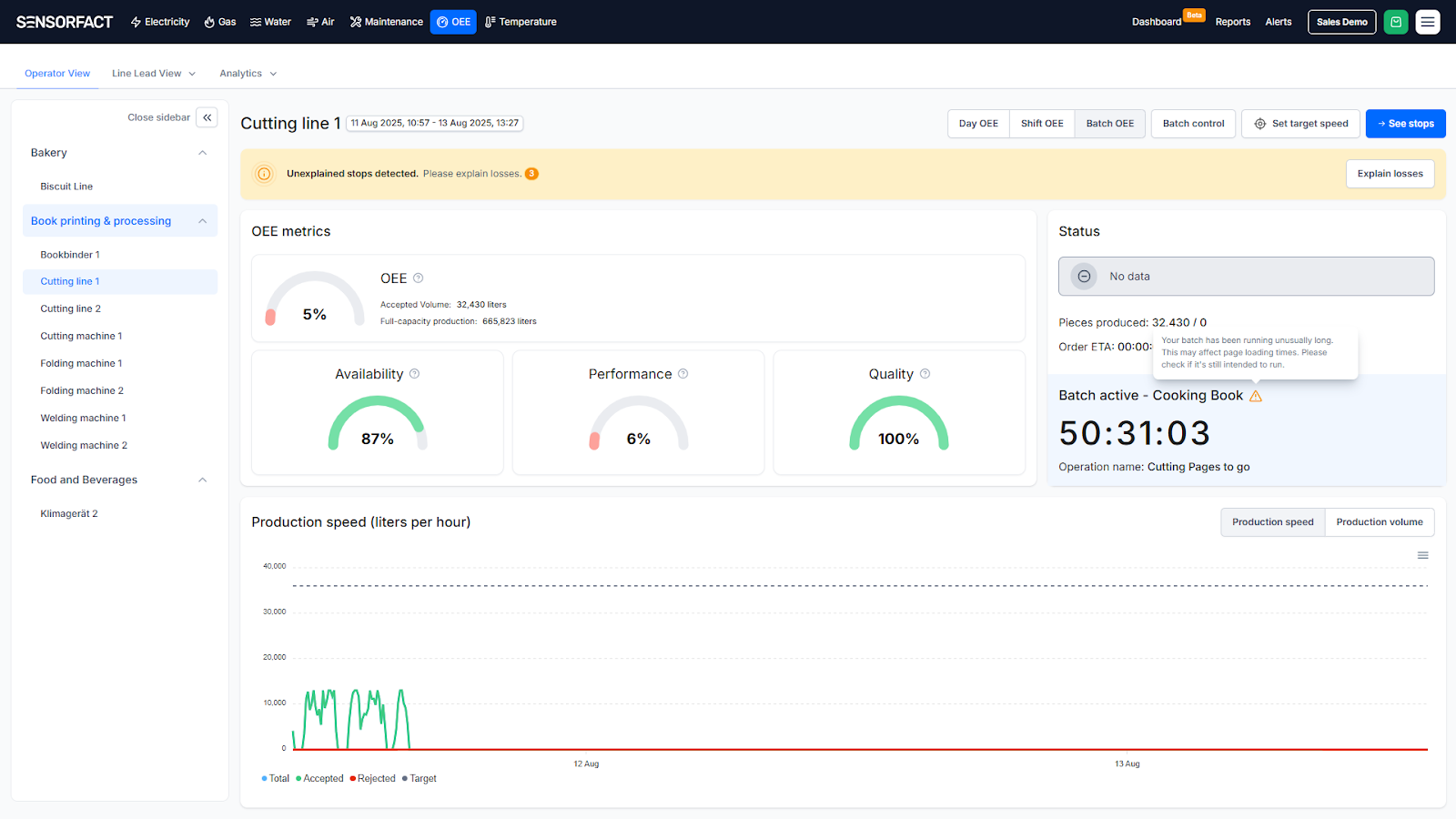Image resolution: width=1456 pixels, height=819 pixels.
Task: Click the Quality info icon
Action: tap(925, 374)
